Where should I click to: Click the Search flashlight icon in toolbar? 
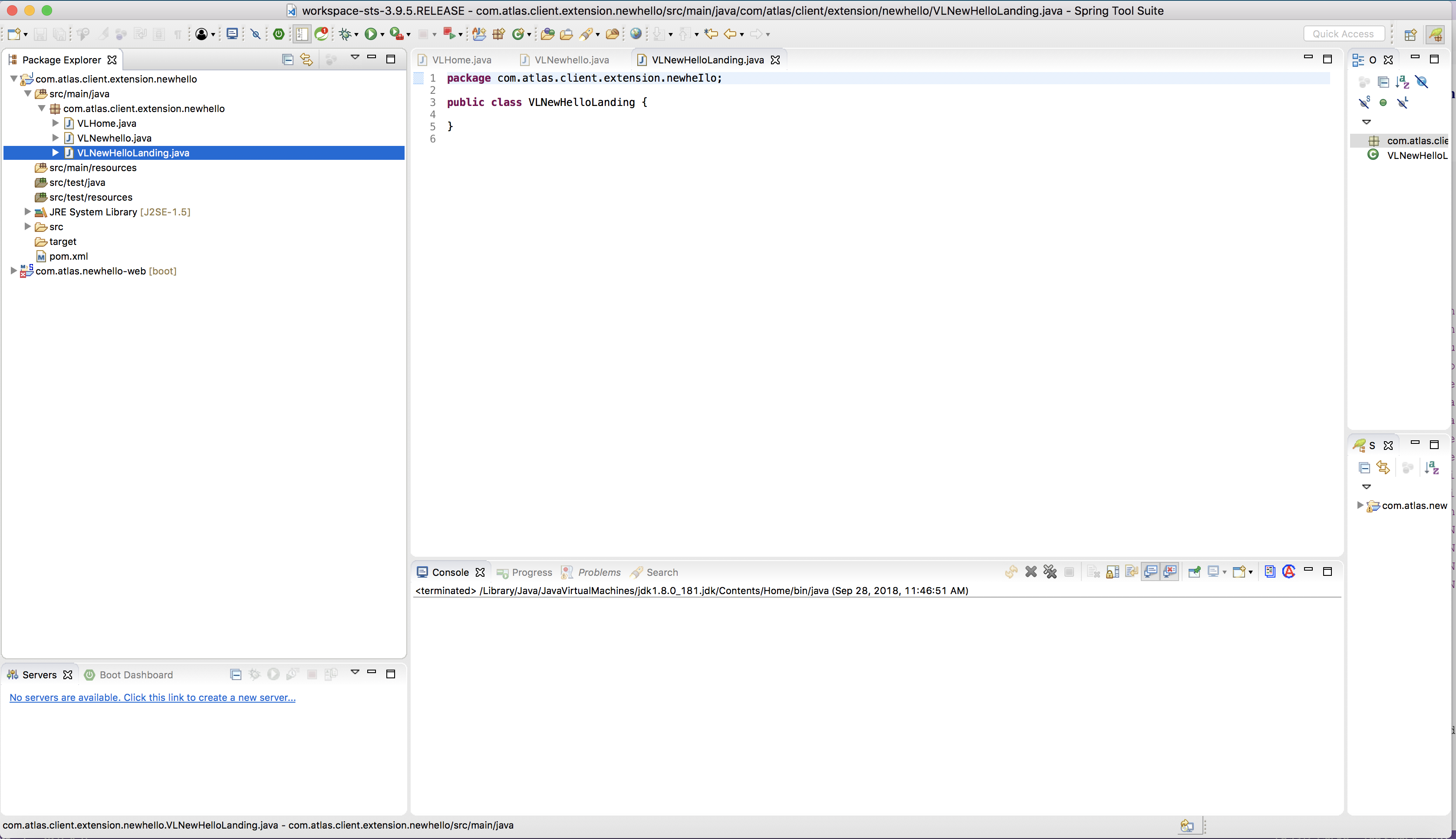click(586, 34)
